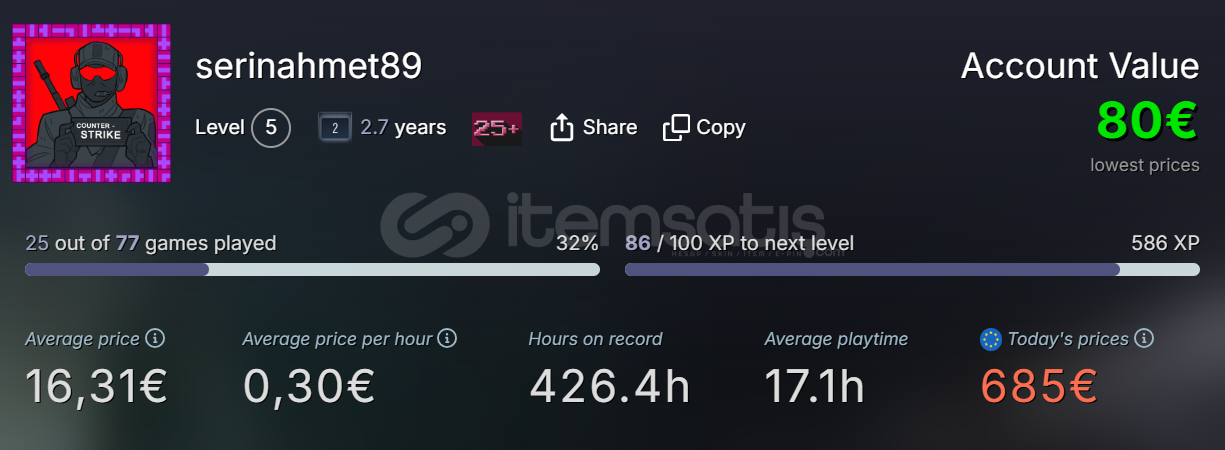
Task: Click the games played progress bar
Action: 312,269
